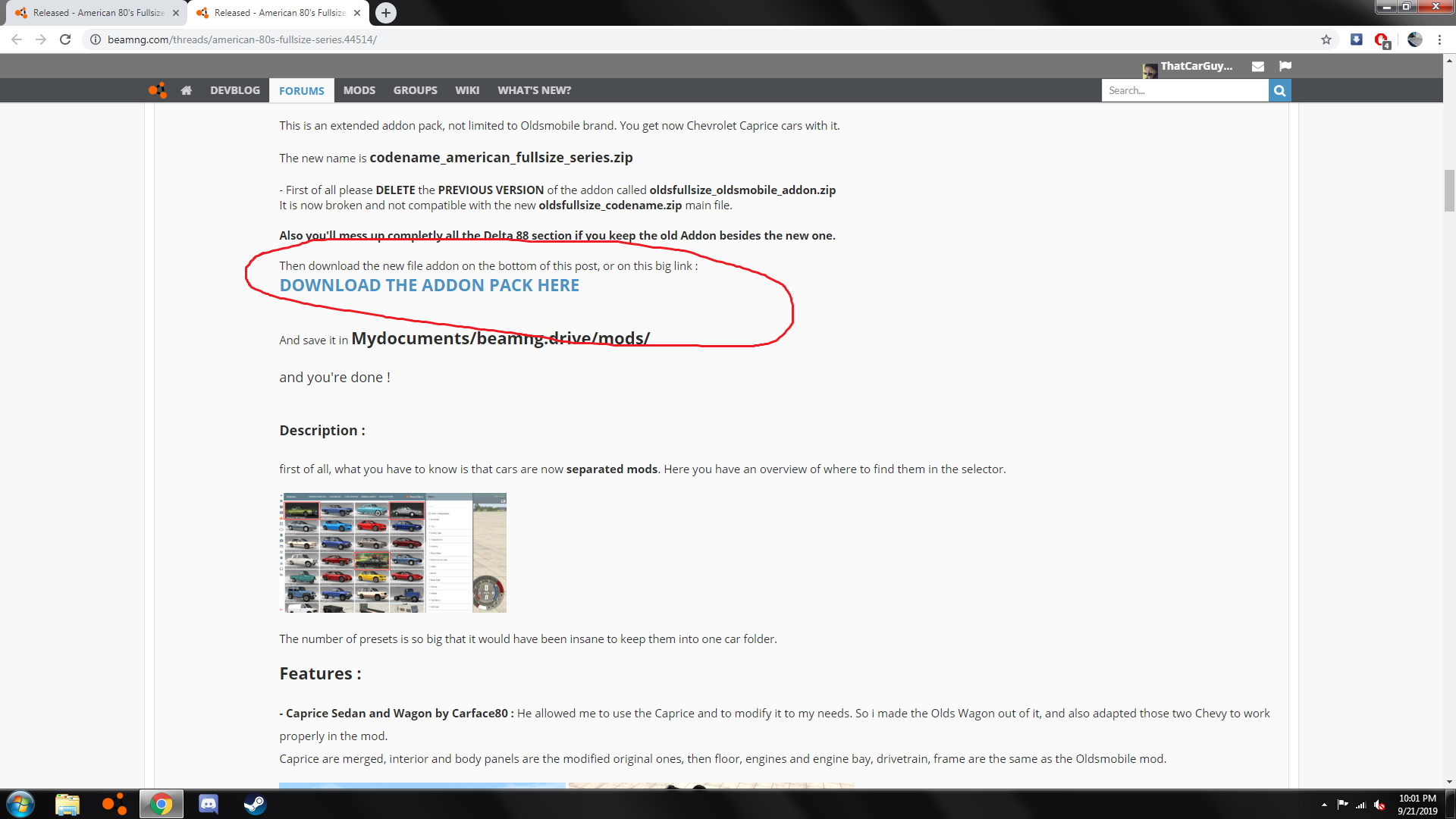Click the Chrome taskbar icon
This screenshot has height=819, width=1456.
click(161, 804)
